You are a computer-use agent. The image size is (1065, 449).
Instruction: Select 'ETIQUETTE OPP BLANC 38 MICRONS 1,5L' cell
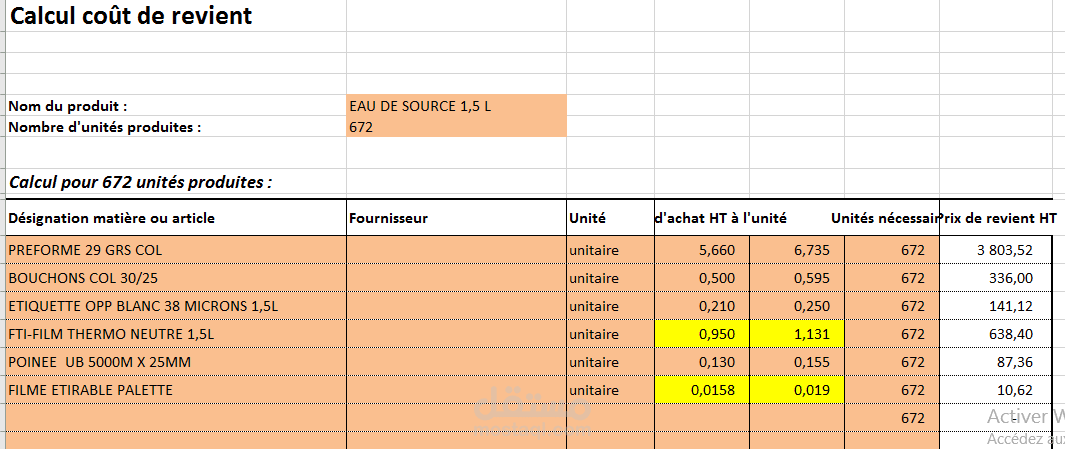(176, 306)
